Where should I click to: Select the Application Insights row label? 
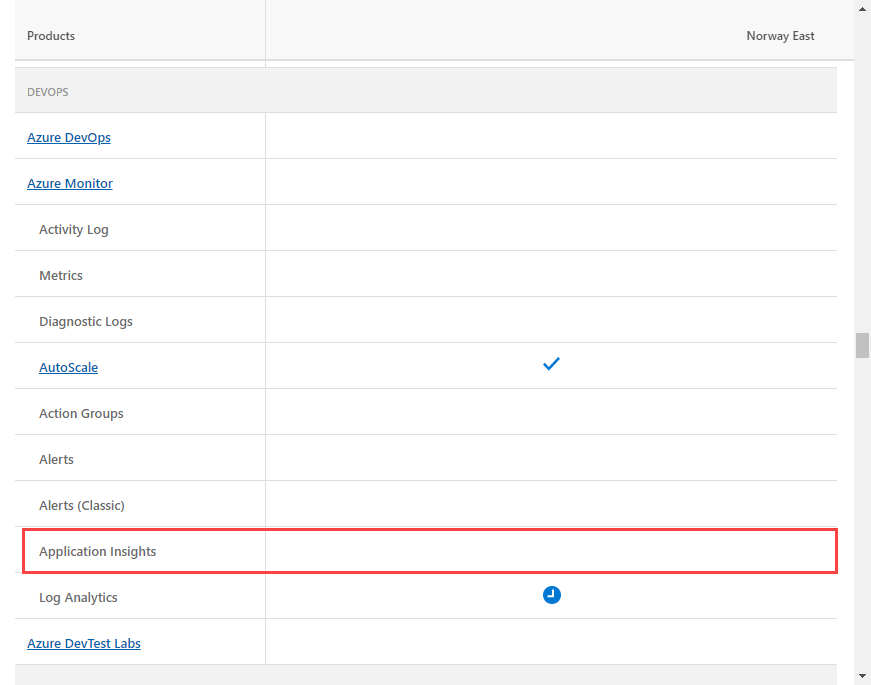pos(98,552)
